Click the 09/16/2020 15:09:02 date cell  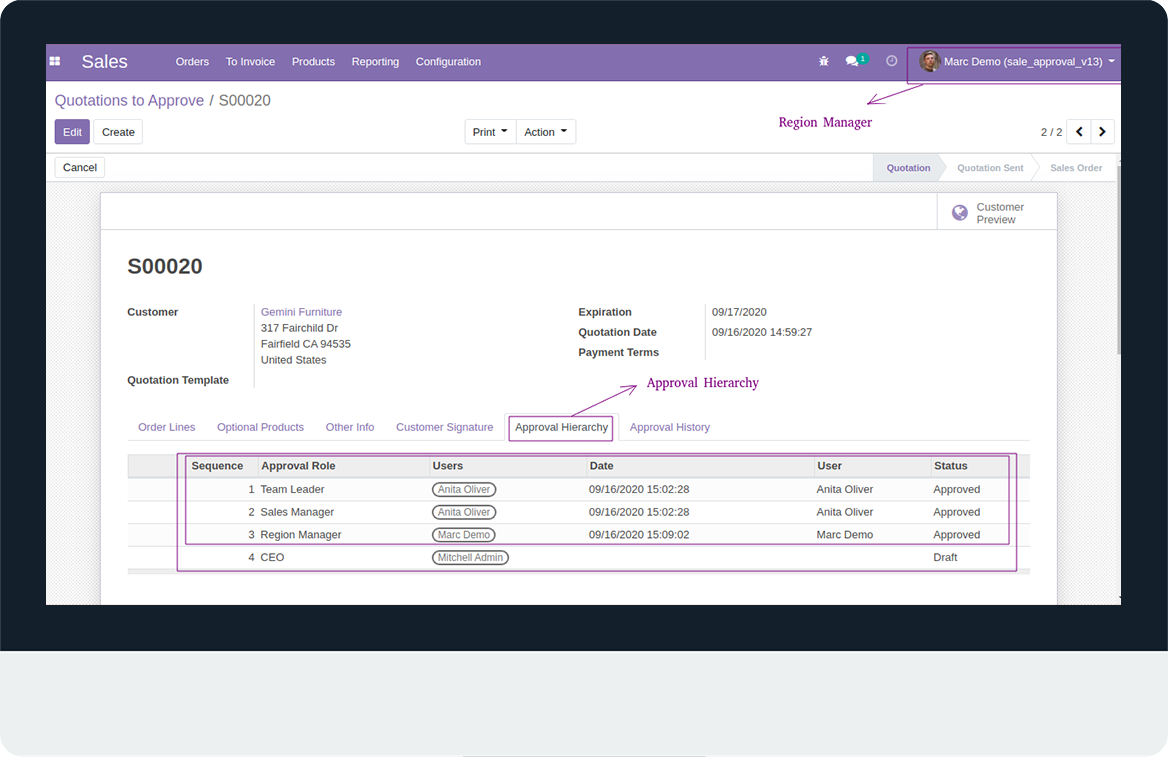click(x=639, y=535)
